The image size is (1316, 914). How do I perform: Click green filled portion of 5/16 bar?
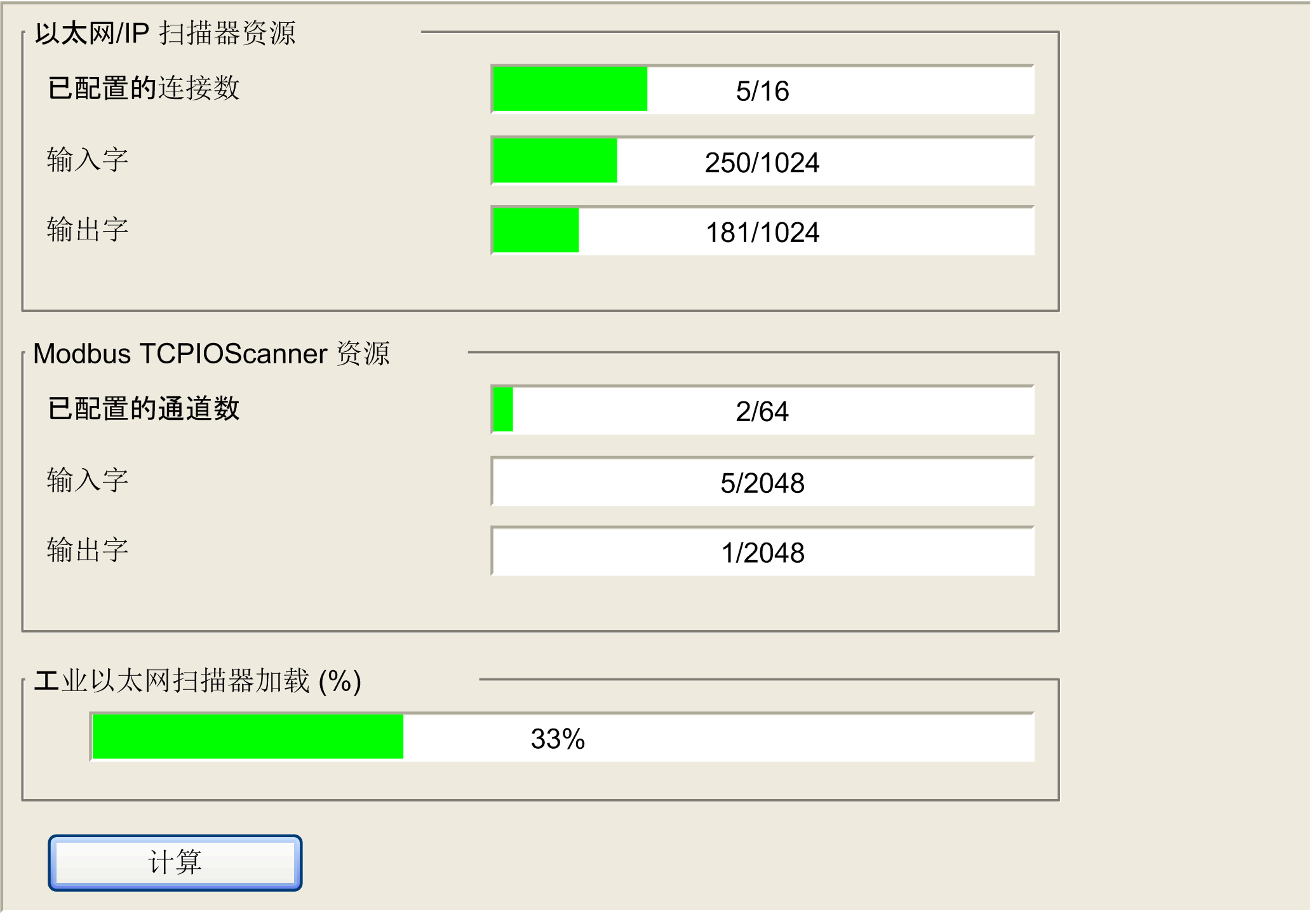[570, 90]
